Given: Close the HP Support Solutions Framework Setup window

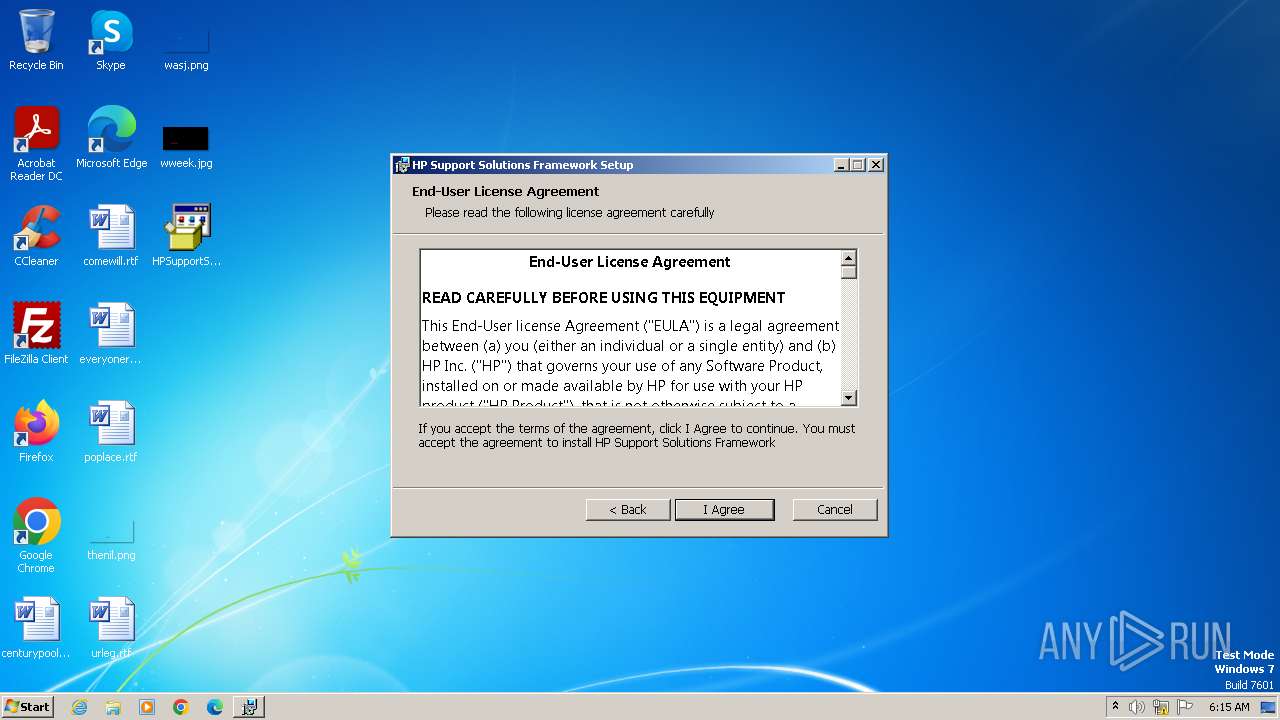Looking at the screenshot, I should click(876, 165).
